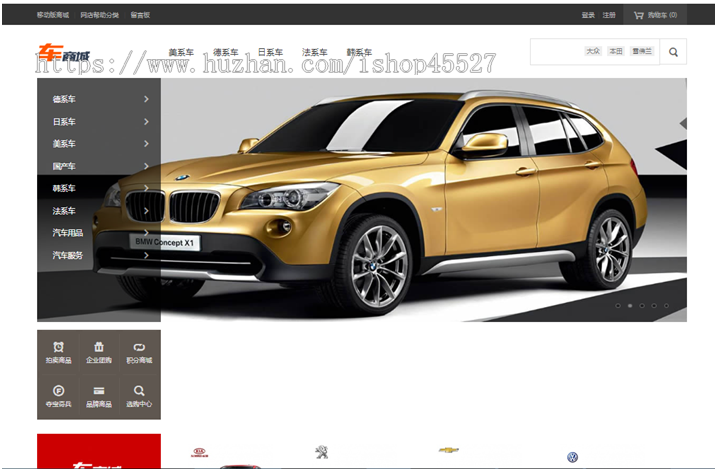Open 网店帮助分类 link

point(100,15)
